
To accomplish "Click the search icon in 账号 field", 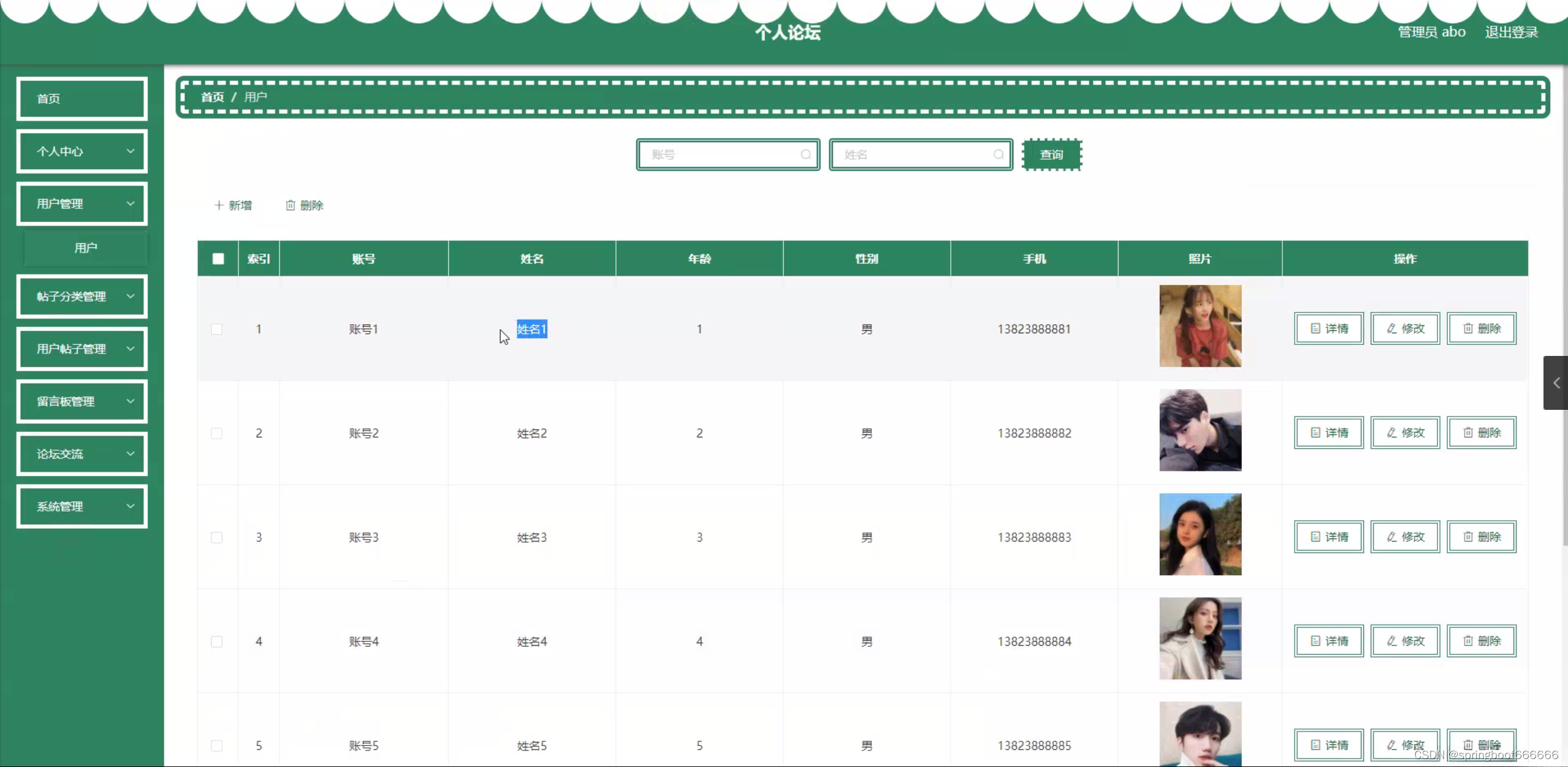I will point(805,154).
